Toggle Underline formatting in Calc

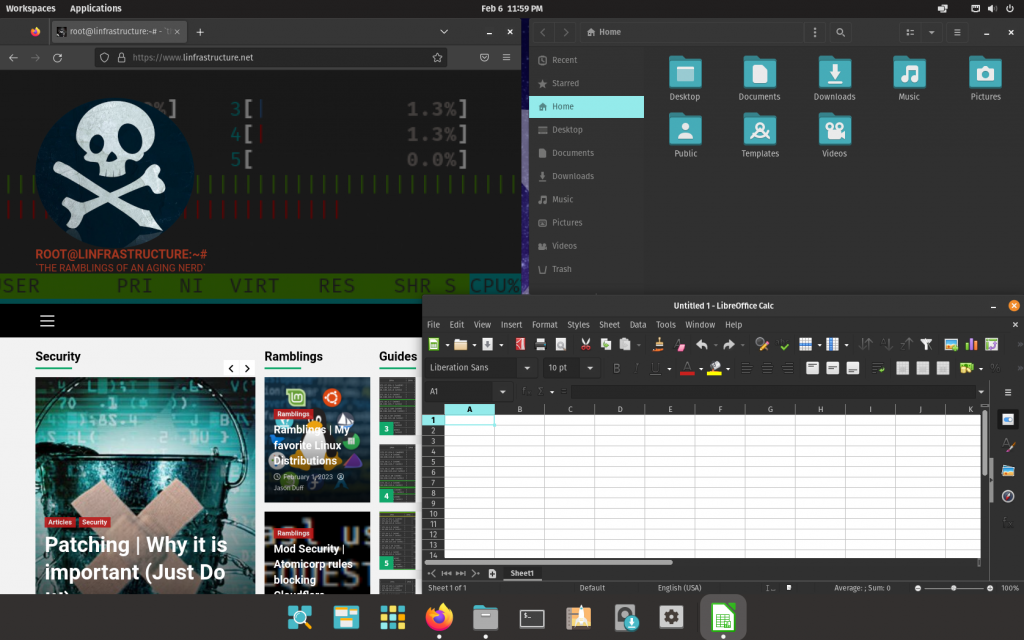tap(655, 368)
